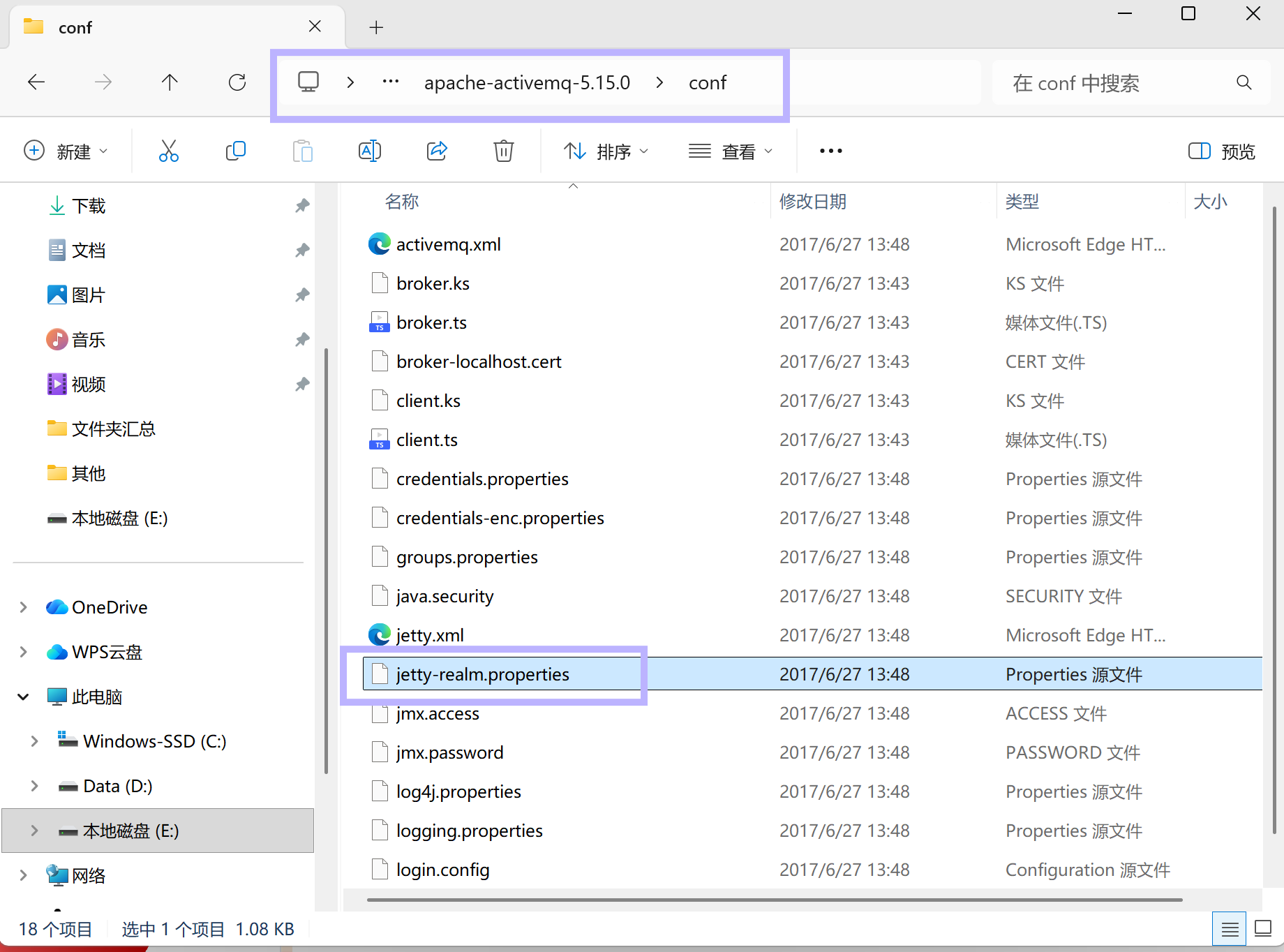Add a new Explorer tab
This screenshot has width=1284, height=952.
[376, 27]
